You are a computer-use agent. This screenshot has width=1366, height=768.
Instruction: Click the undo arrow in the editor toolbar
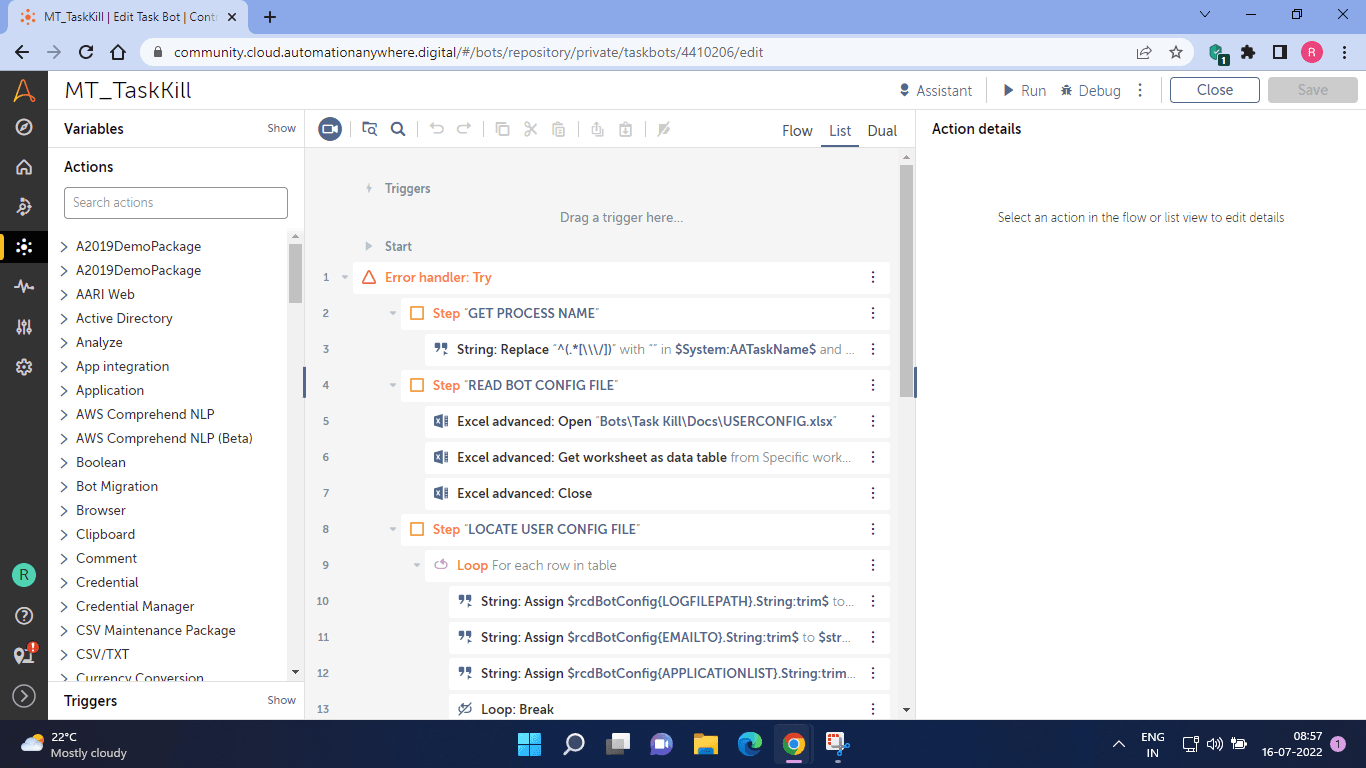[436, 129]
